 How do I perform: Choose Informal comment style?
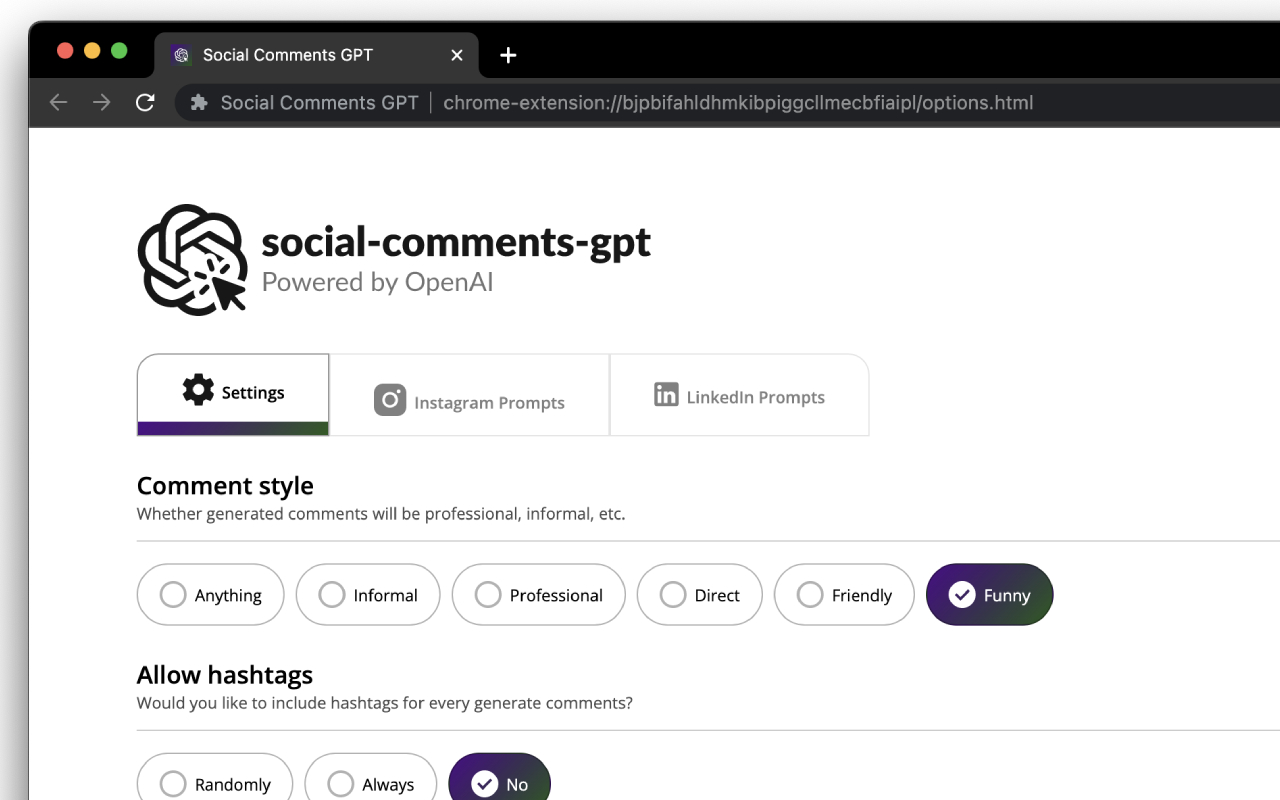point(368,595)
